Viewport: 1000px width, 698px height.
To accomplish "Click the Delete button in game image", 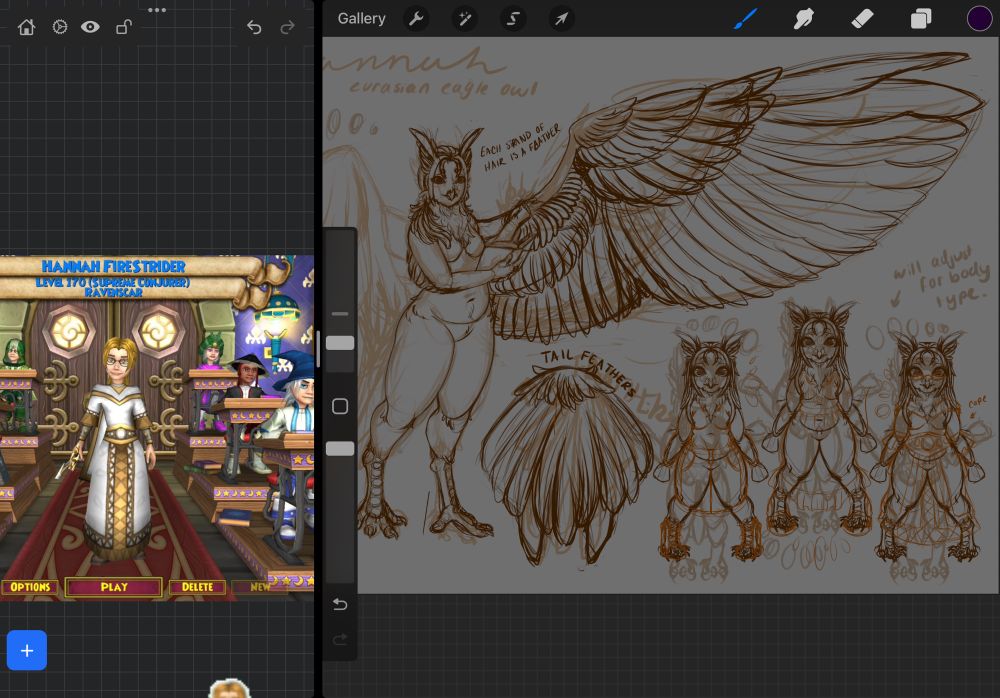I will (197, 587).
